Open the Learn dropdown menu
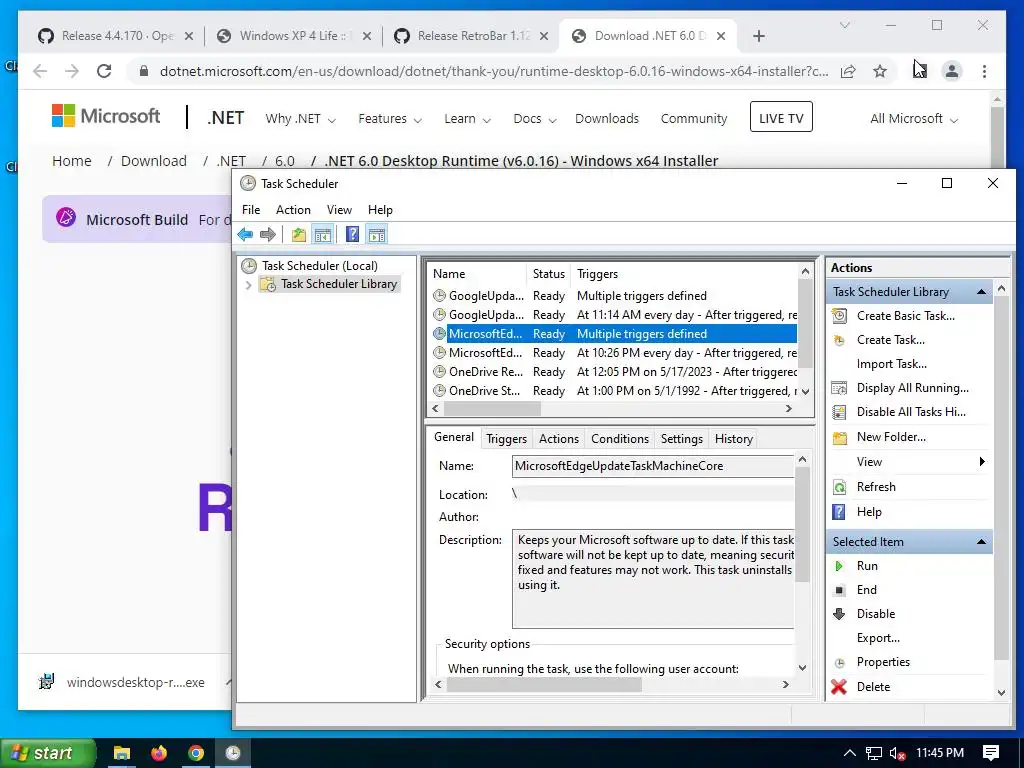This screenshot has height=768, width=1024. (x=468, y=119)
